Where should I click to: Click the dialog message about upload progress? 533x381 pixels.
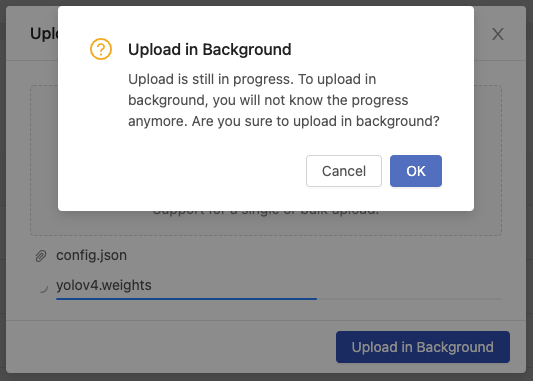click(x=284, y=100)
